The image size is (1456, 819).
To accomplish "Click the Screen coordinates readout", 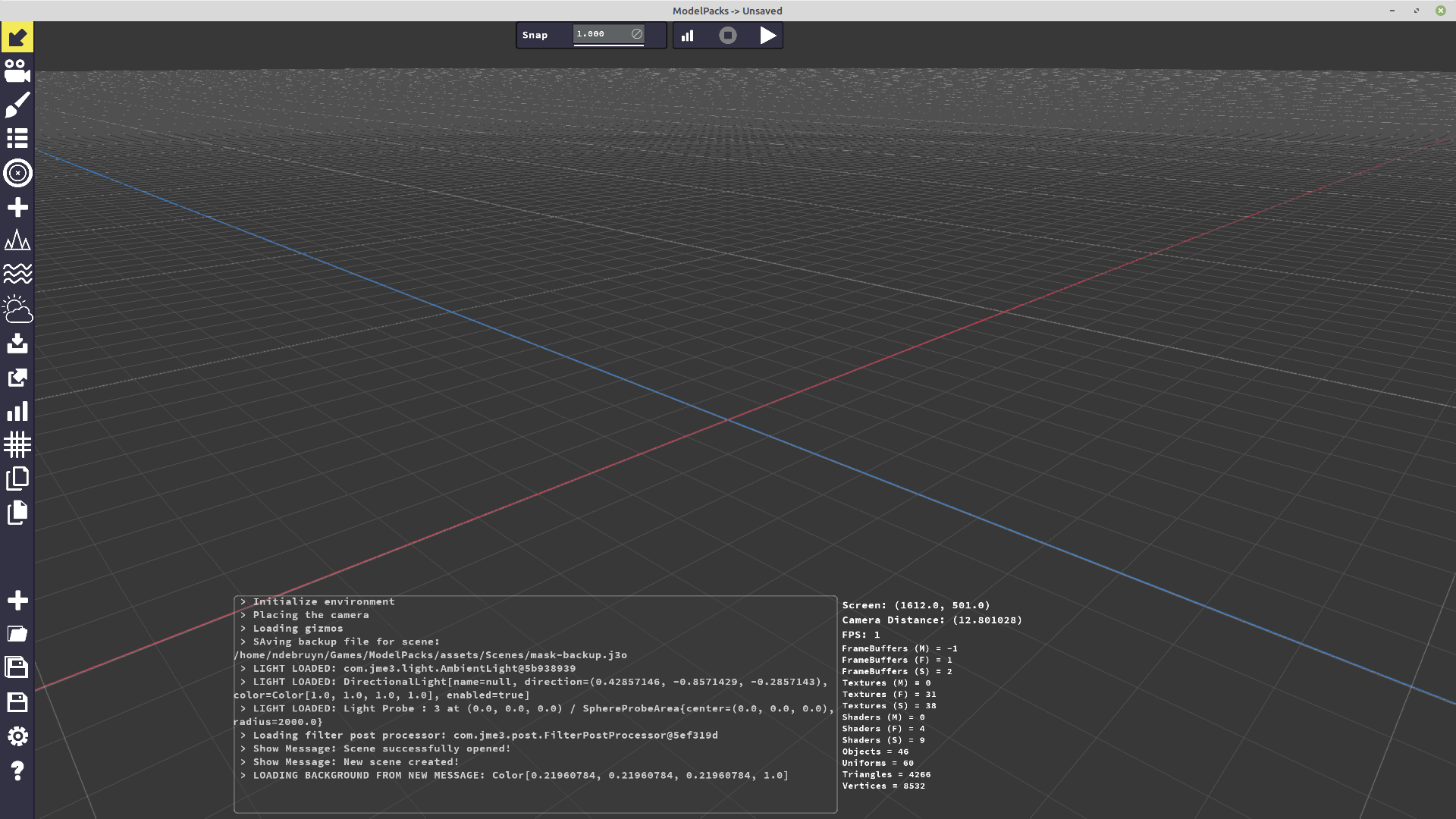I will coord(916,605).
